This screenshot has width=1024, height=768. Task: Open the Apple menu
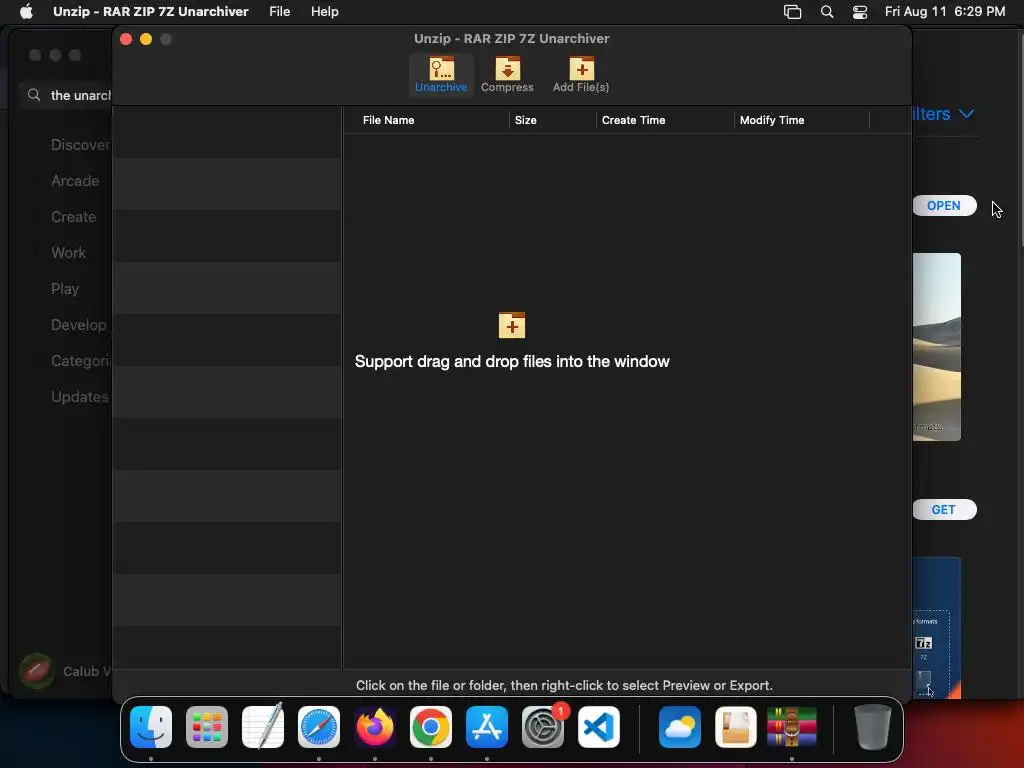26,11
